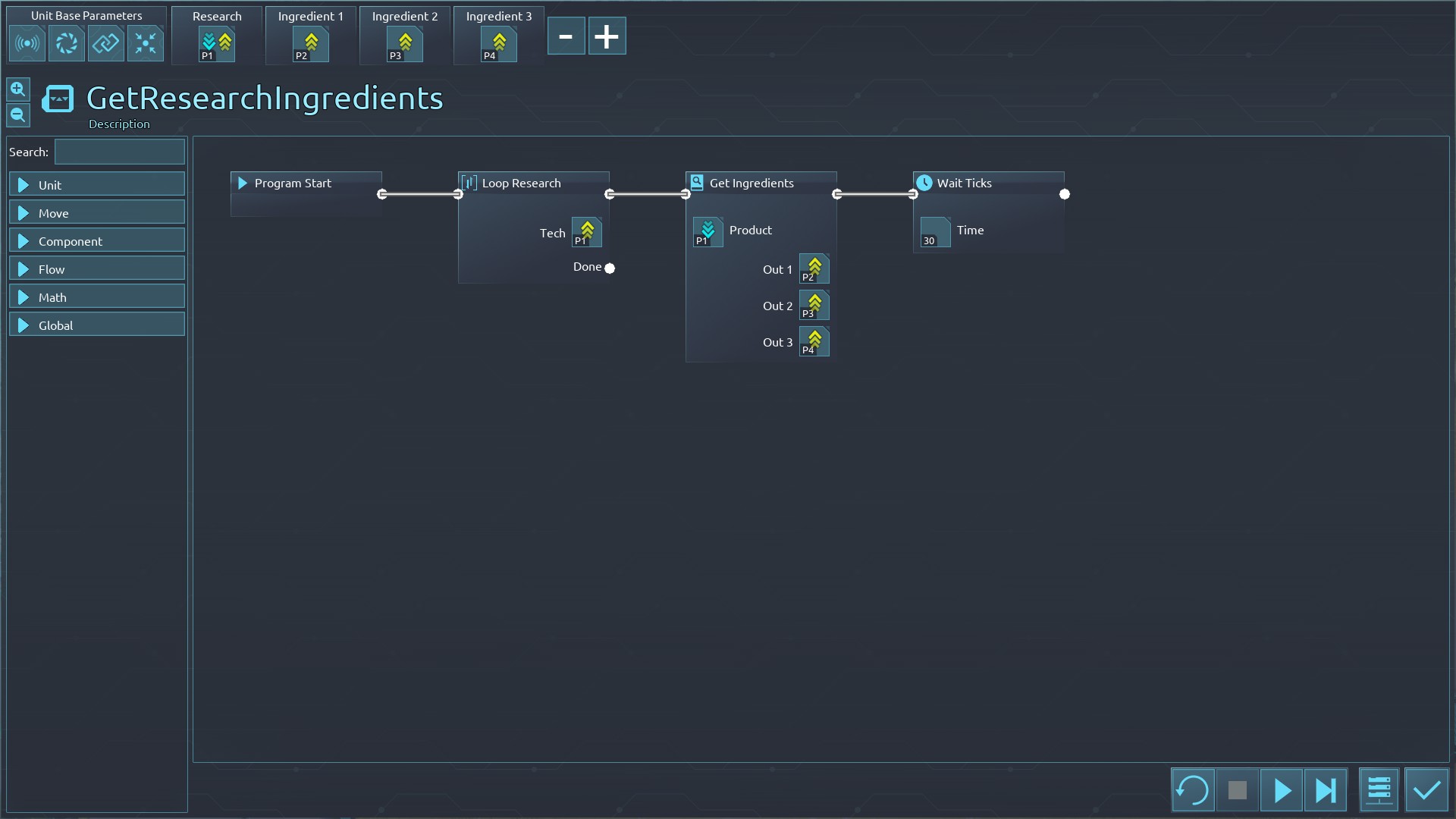Click the behavior icon beside GetResearchIngredients title
Viewport: 1456px width, 819px height.
point(58,99)
